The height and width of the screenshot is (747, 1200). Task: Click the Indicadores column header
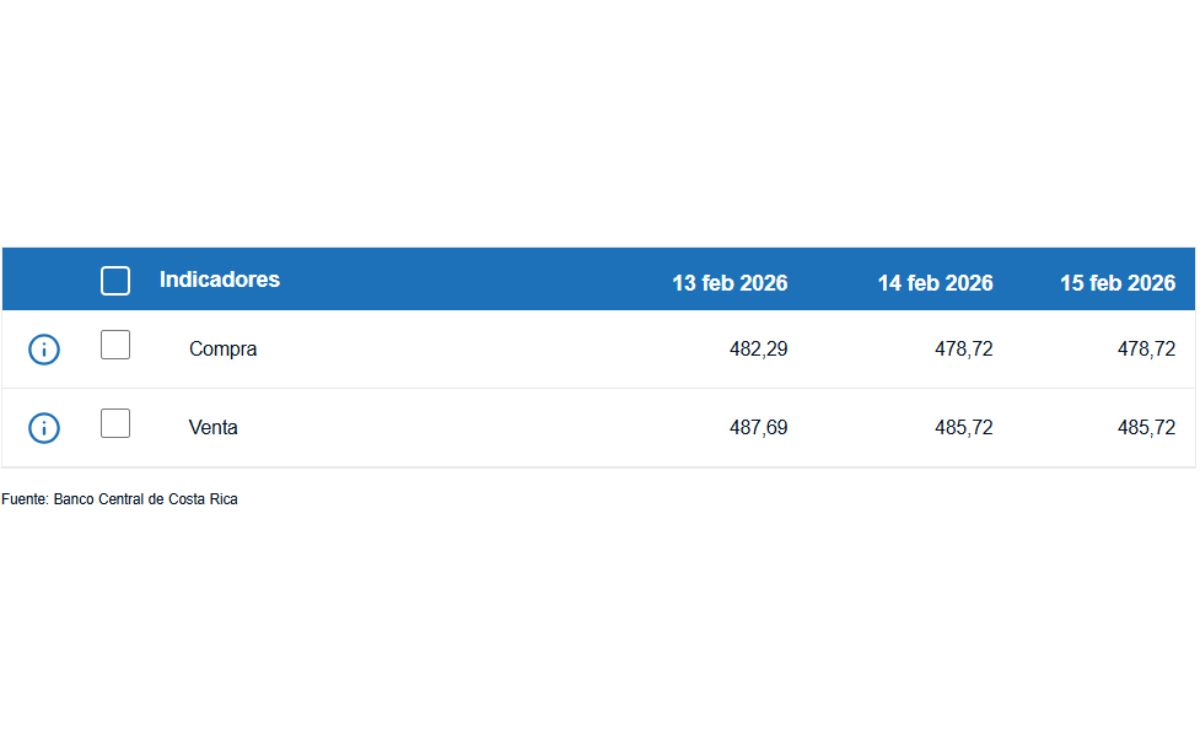(221, 279)
